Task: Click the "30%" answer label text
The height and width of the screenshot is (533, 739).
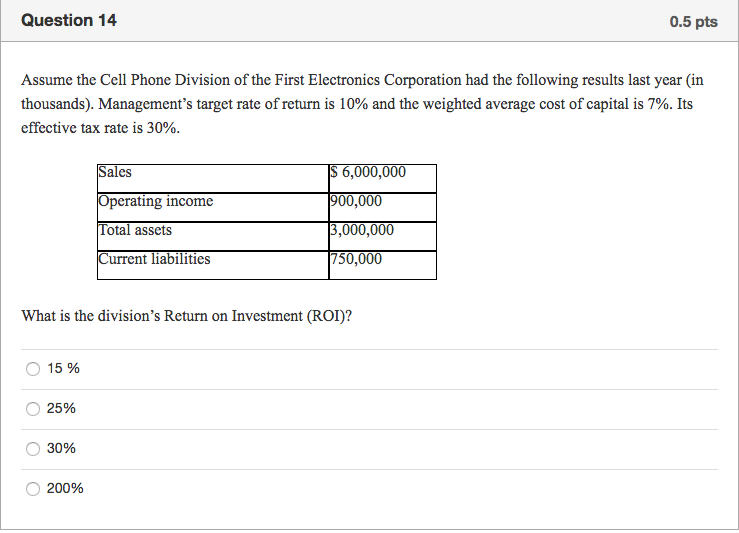Action: point(61,449)
